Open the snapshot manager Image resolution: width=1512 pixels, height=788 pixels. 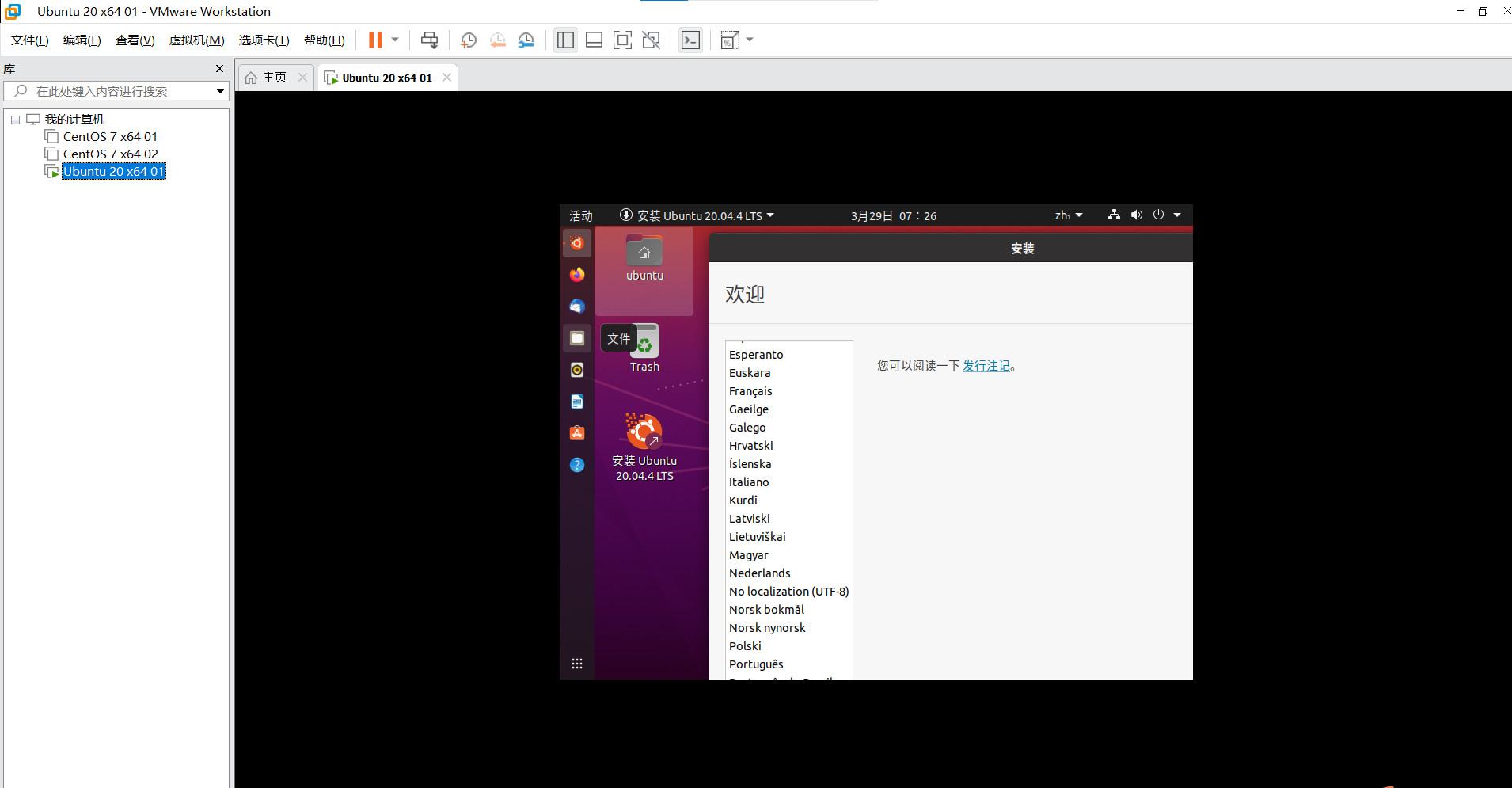pyautogui.click(x=526, y=40)
